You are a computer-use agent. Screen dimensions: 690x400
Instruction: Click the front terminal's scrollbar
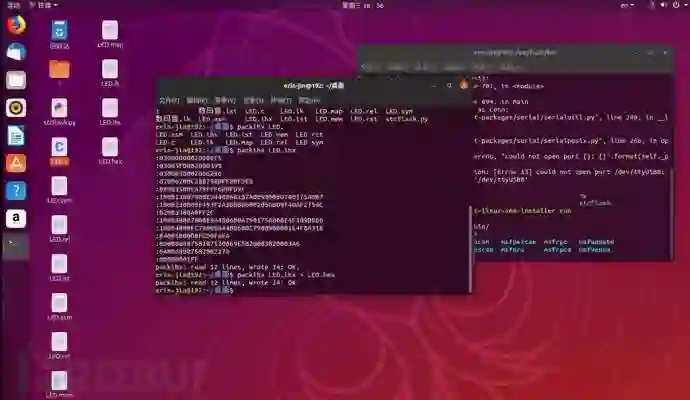(x=470, y=249)
